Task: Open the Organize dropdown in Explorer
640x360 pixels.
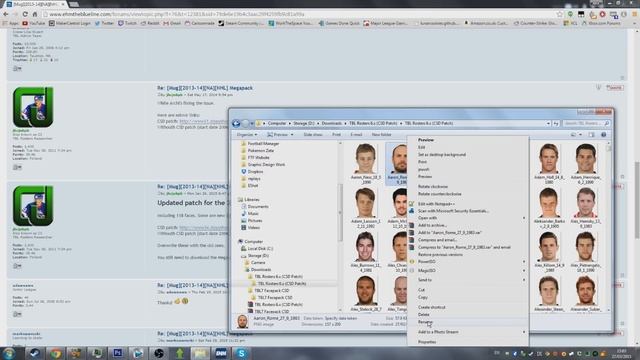Action: pos(247,135)
